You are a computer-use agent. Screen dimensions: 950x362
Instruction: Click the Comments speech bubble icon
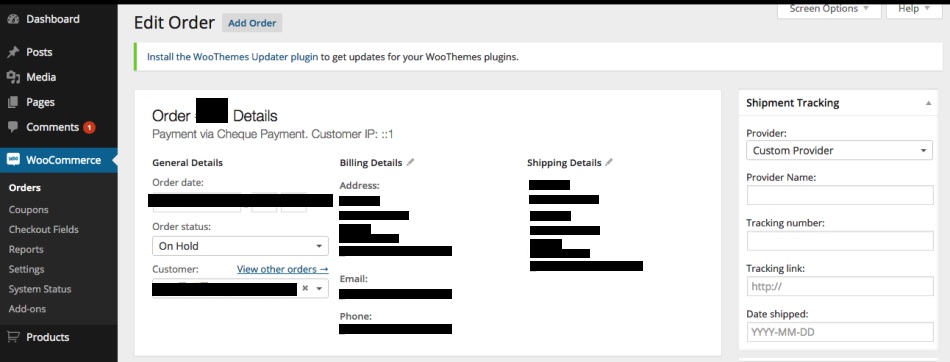(x=13, y=127)
